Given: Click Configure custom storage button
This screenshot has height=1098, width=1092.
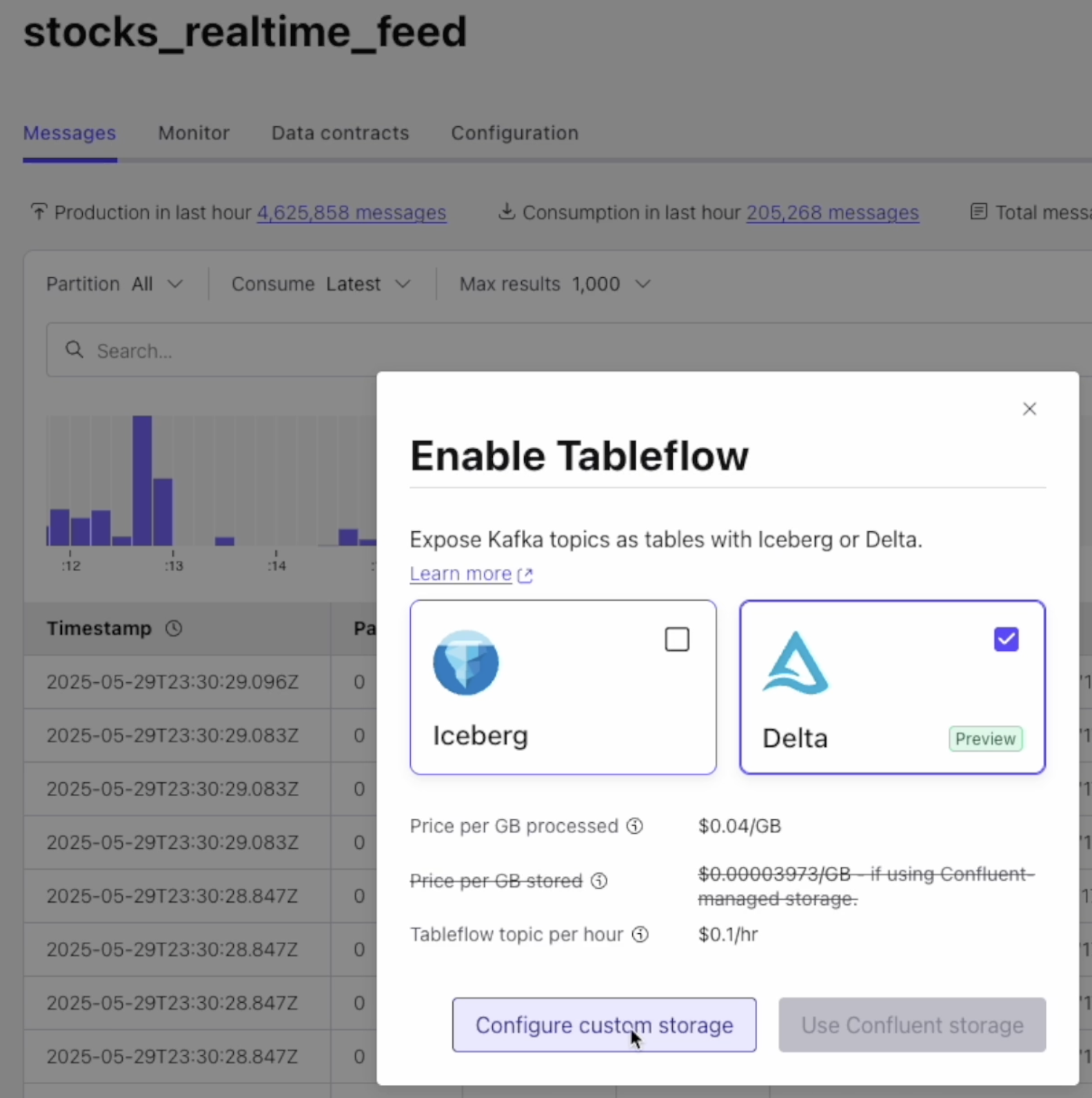Looking at the screenshot, I should pos(604,1025).
